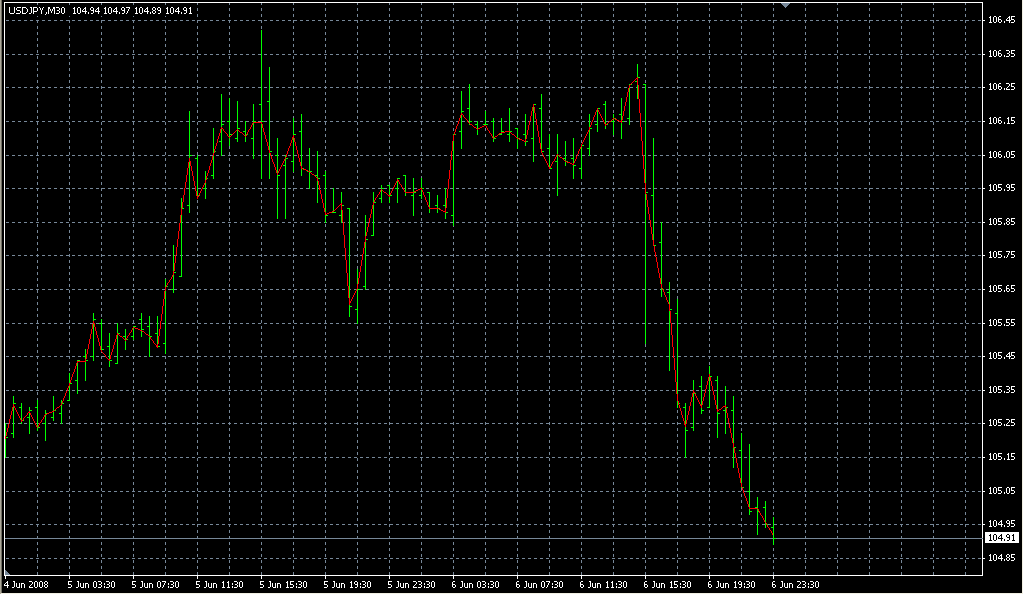The image size is (1024, 594).
Task: Click the 104.85 price axis label
Action: click(1001, 558)
